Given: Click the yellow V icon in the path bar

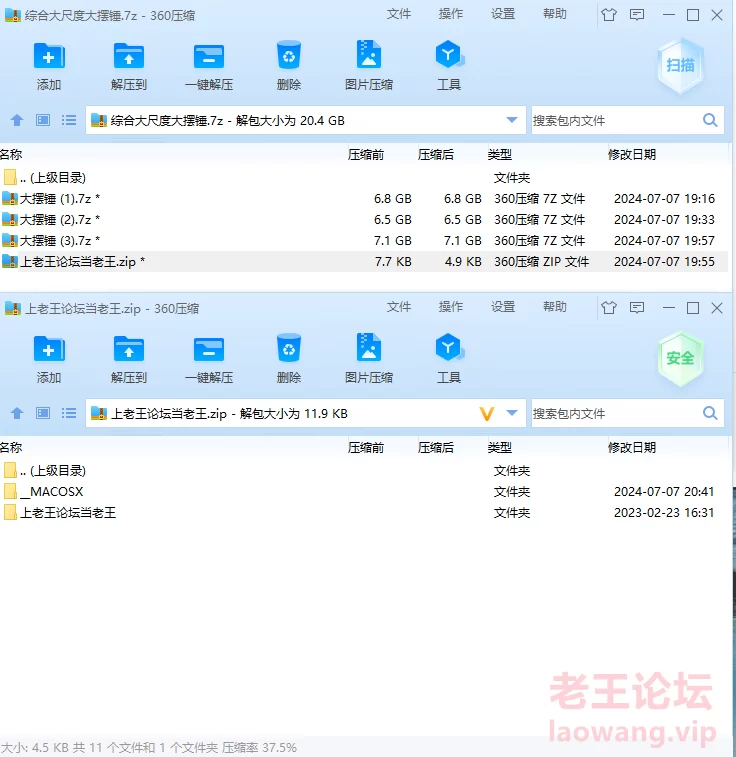Looking at the screenshot, I should point(487,414).
